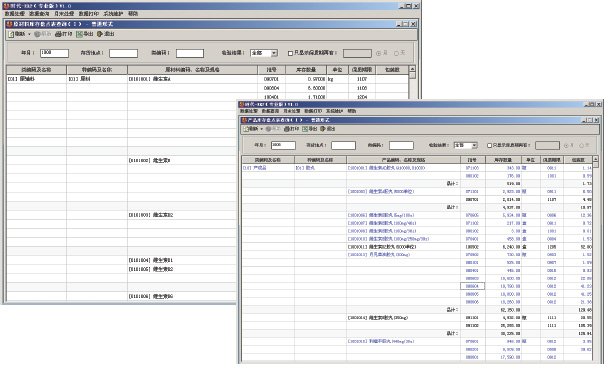Open month-end processing menu in back window
This screenshot has height=369, width=604.
(64, 13)
